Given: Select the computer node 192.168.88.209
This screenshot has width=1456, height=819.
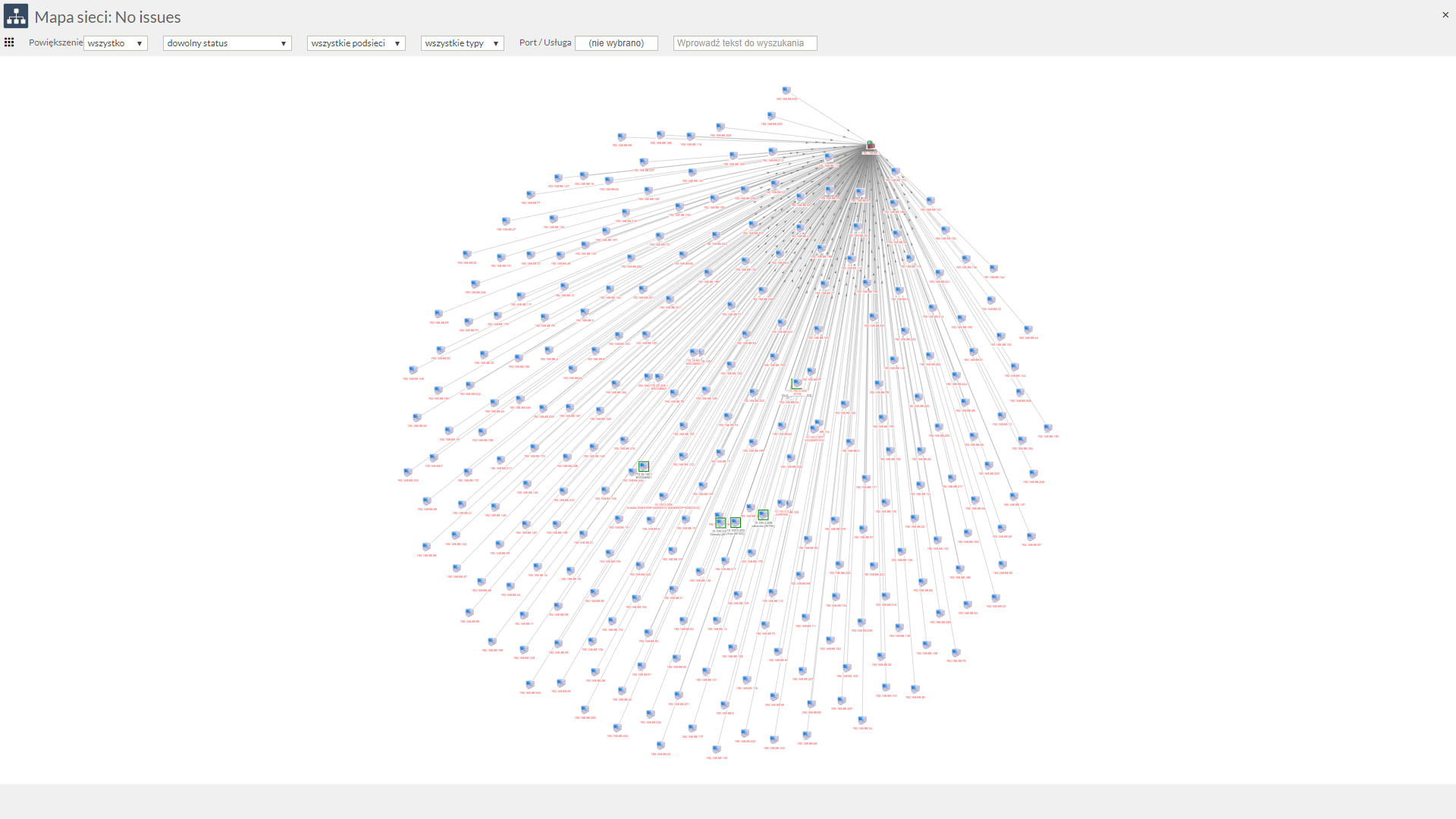Looking at the screenshot, I should (x=771, y=116).
